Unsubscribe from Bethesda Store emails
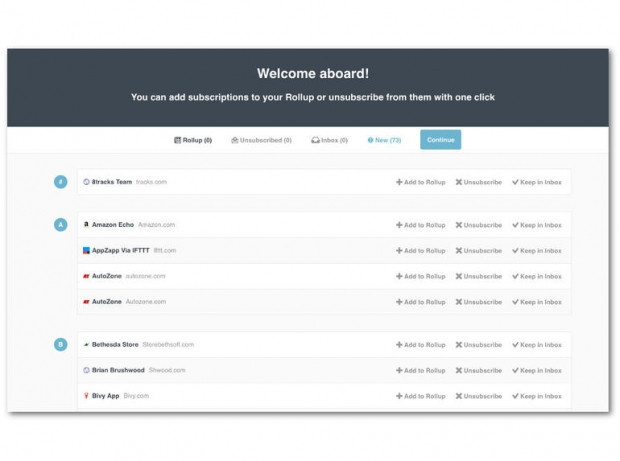Viewport: 620px width, 461px height. tap(479, 344)
